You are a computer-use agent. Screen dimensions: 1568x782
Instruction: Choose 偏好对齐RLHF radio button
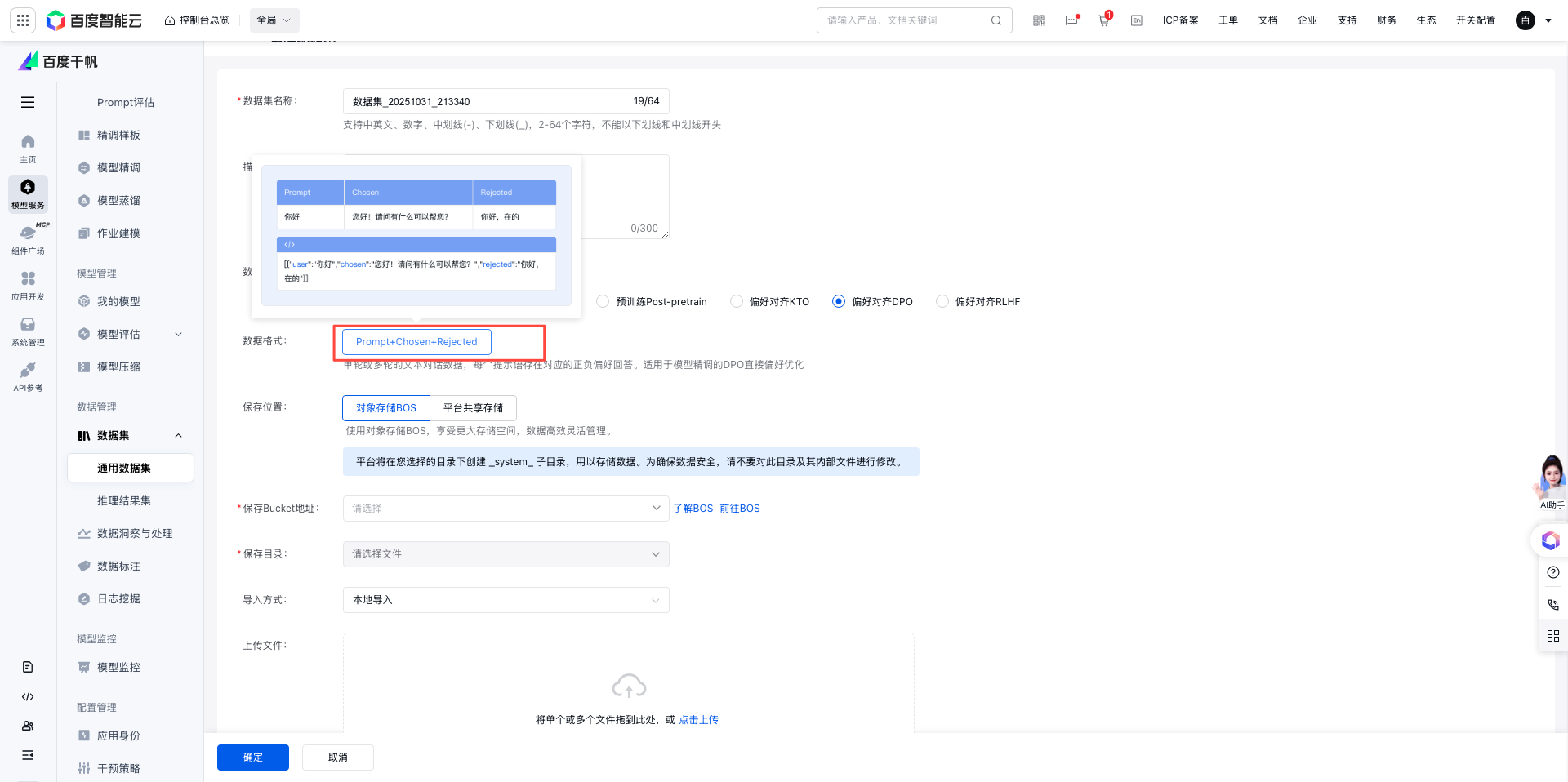(x=942, y=302)
